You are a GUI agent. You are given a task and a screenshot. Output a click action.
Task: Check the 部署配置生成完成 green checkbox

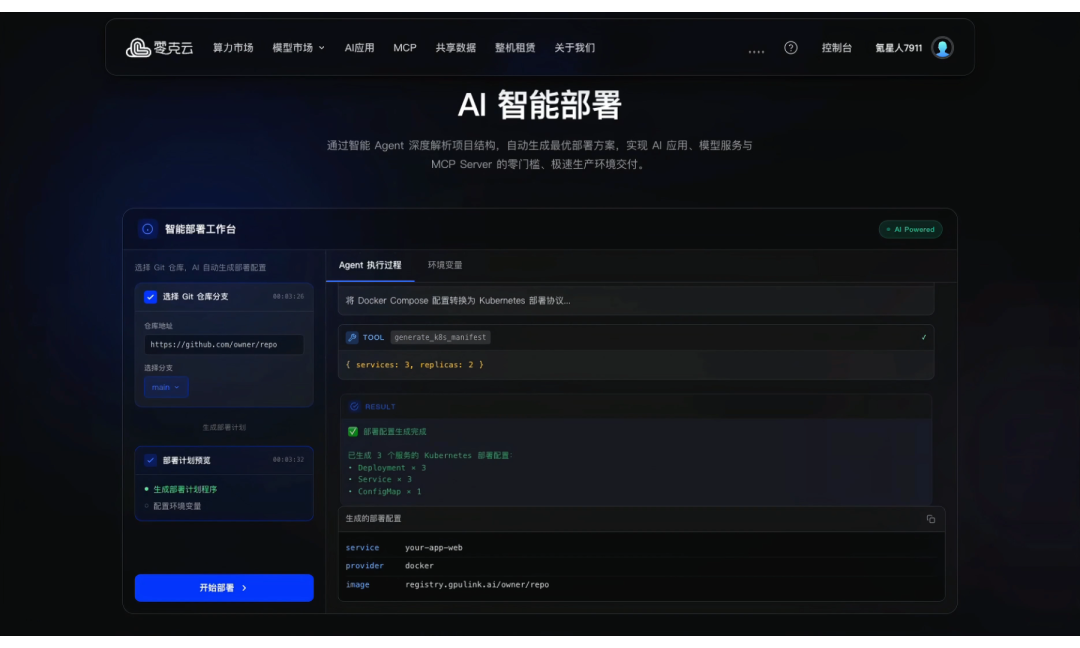click(x=353, y=430)
